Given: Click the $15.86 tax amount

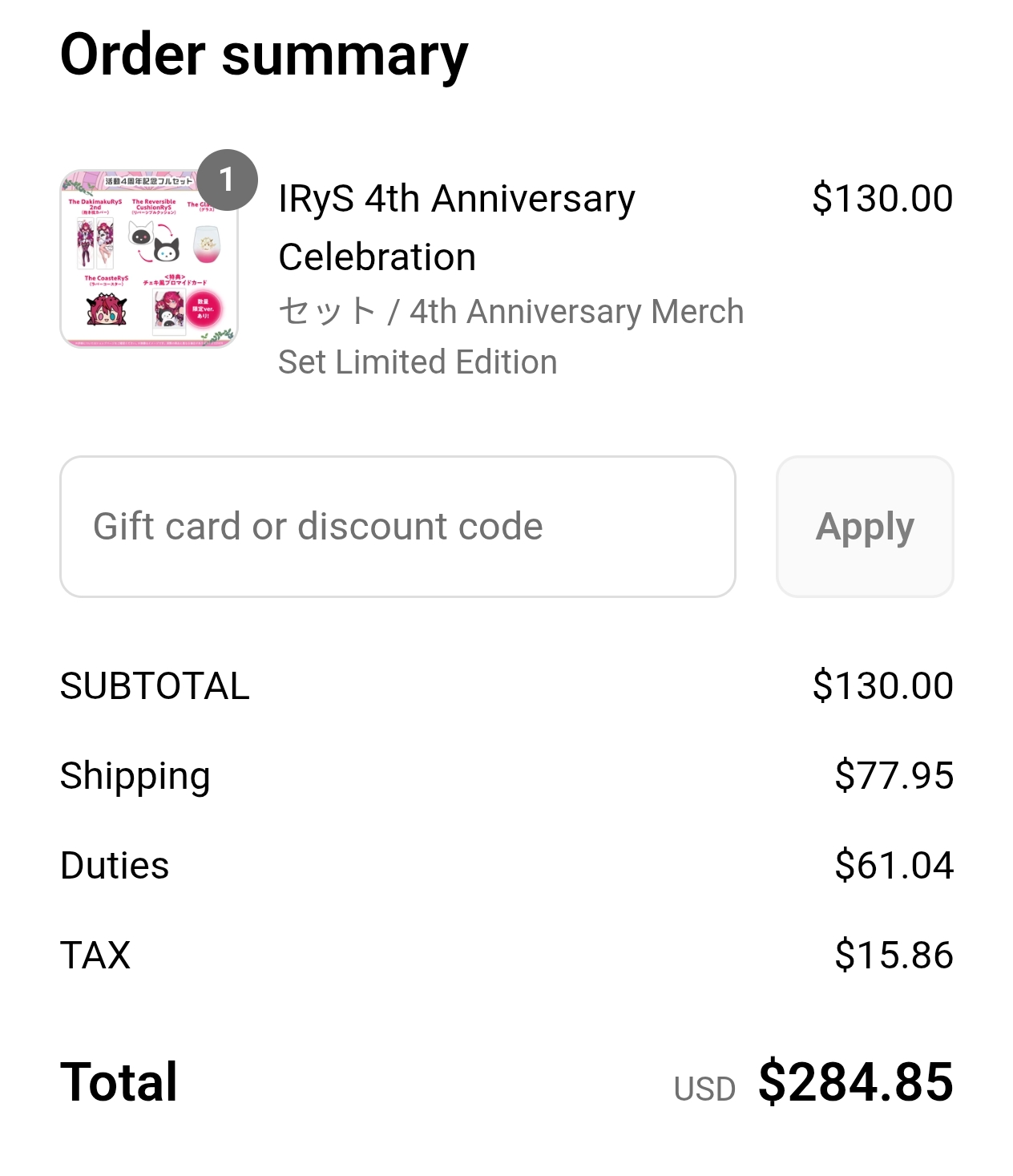Looking at the screenshot, I should click(x=894, y=956).
